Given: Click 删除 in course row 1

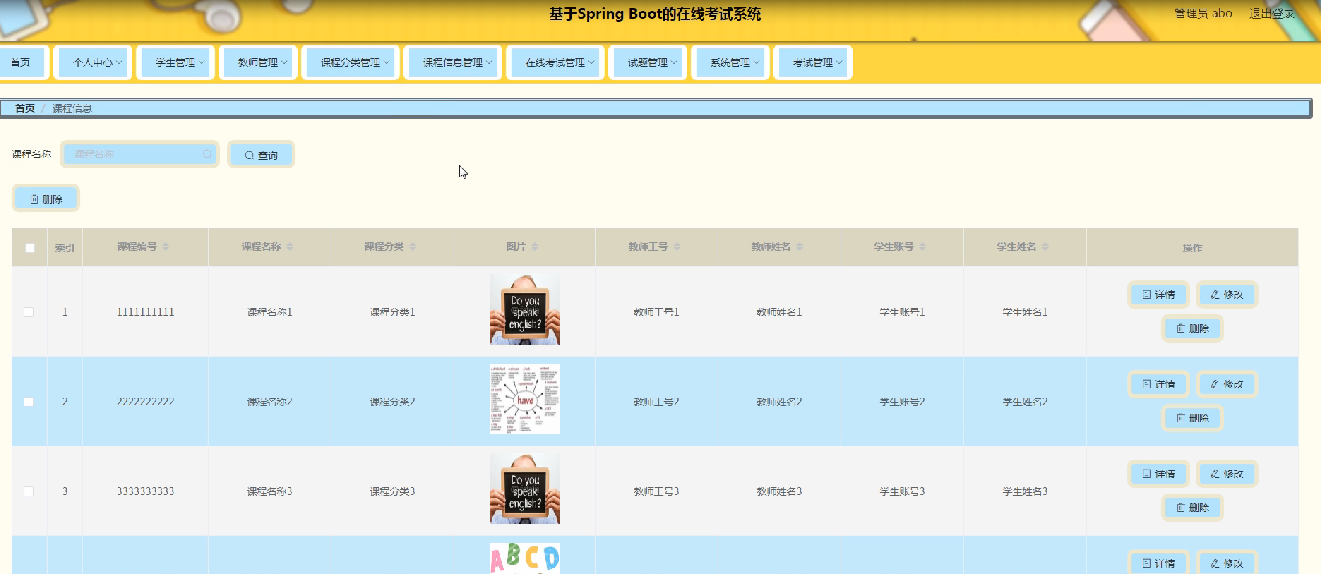Looking at the screenshot, I should [x=1192, y=328].
